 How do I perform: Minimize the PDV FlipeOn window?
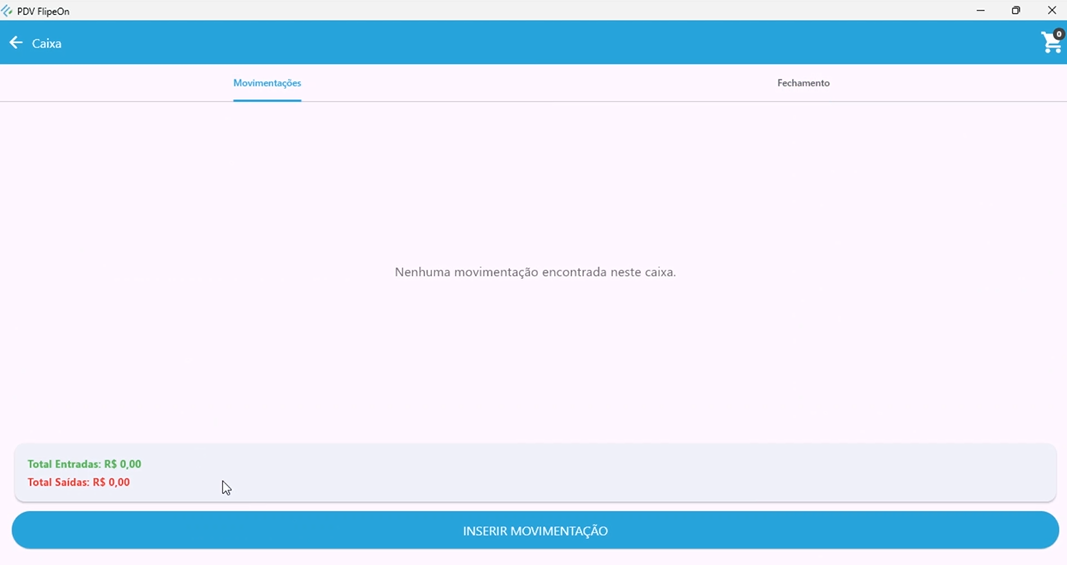coord(980,11)
